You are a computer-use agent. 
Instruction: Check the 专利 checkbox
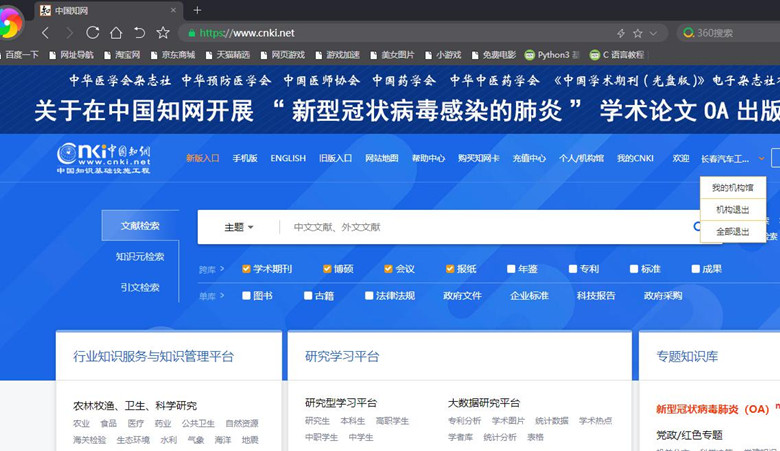click(573, 269)
